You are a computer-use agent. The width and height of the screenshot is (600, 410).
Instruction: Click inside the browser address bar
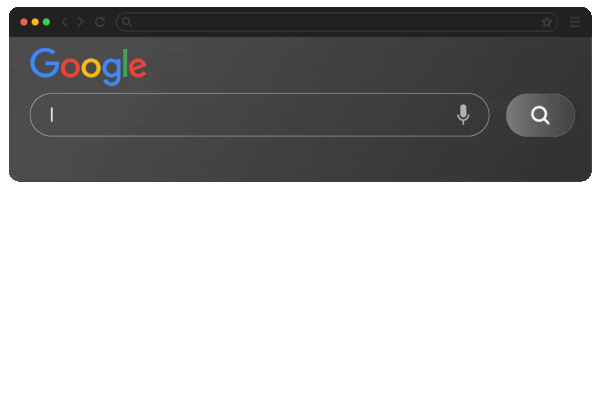tap(337, 22)
